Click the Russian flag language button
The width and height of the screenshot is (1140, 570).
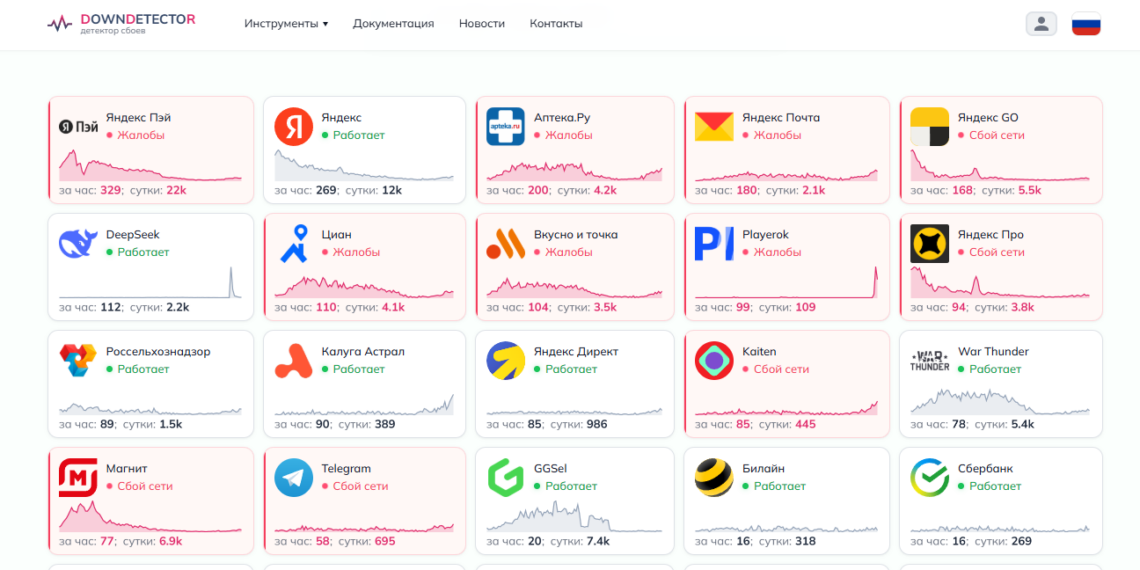[x=1086, y=23]
